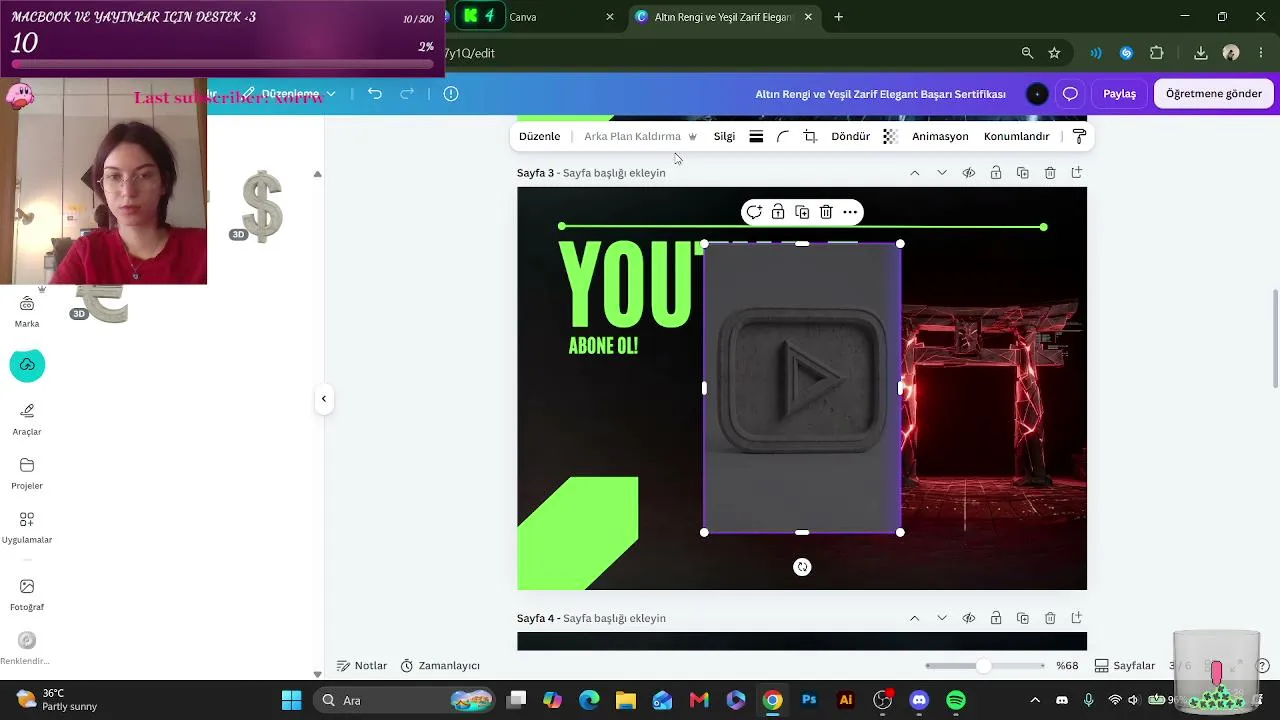Click the Öğretmene gönder button
Screen dimensions: 1280x720
1214,93
